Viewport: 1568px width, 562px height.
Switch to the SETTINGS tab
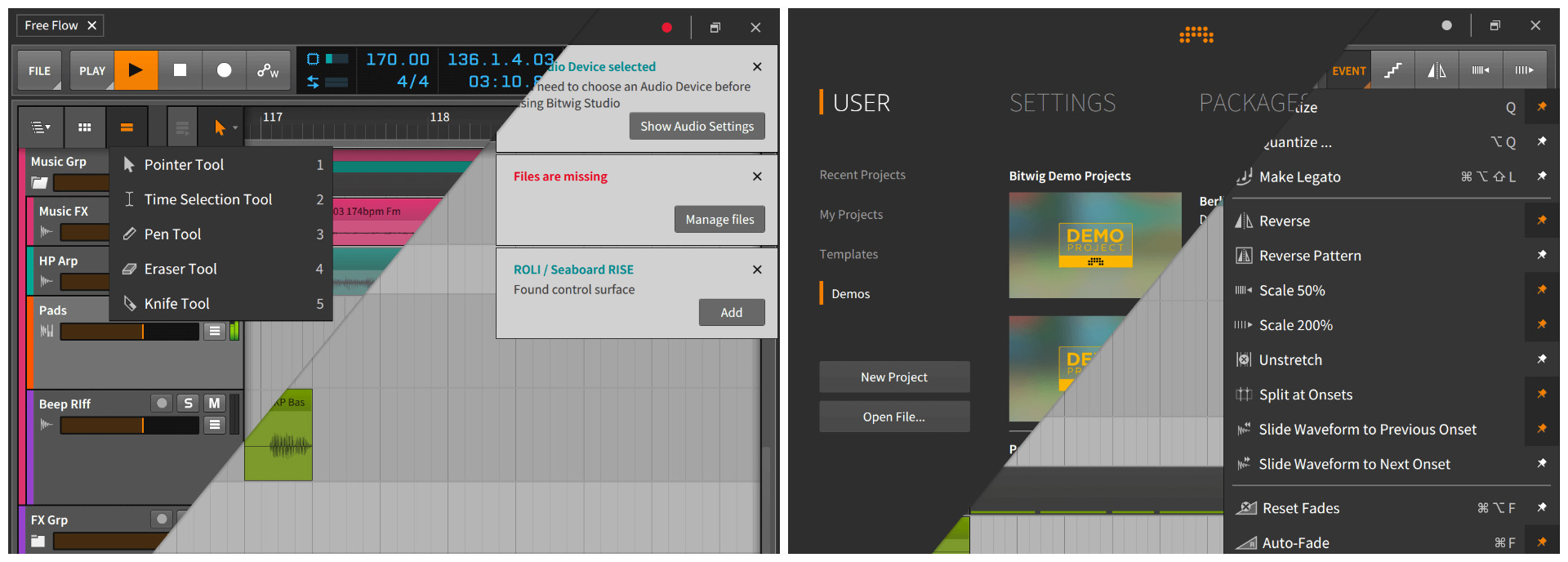coord(1062,103)
